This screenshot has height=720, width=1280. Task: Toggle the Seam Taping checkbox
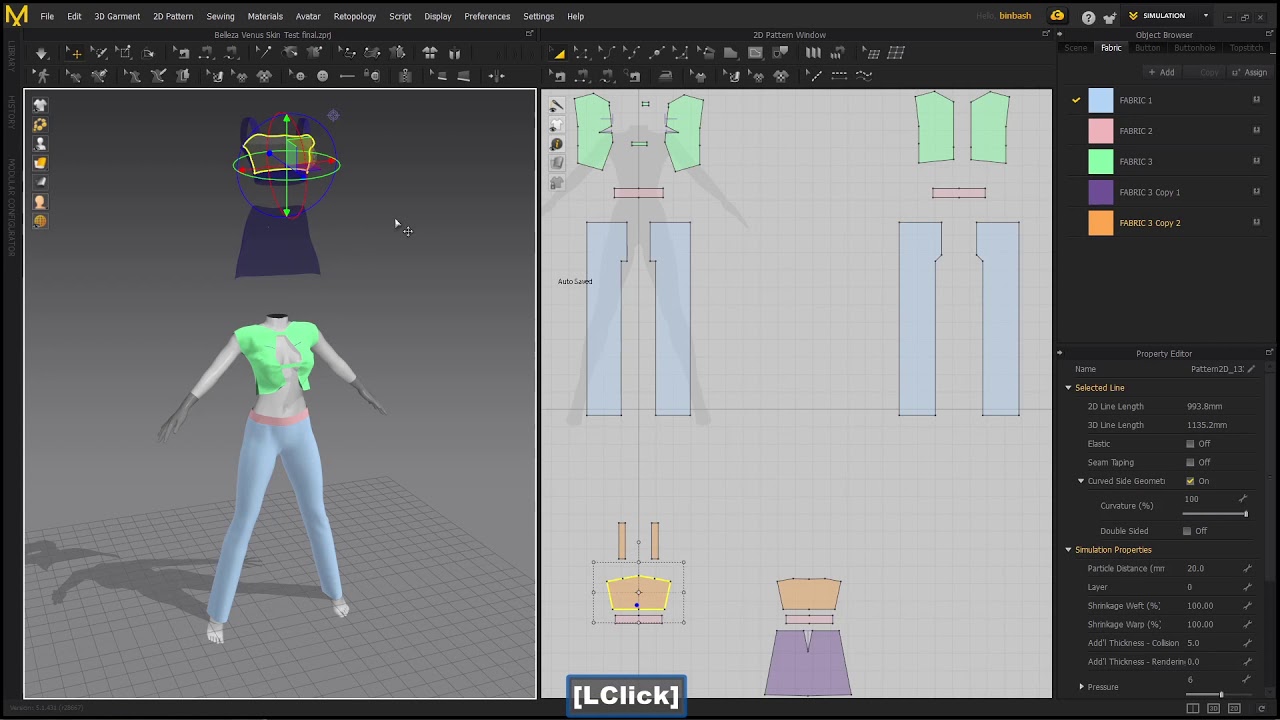click(x=1190, y=462)
